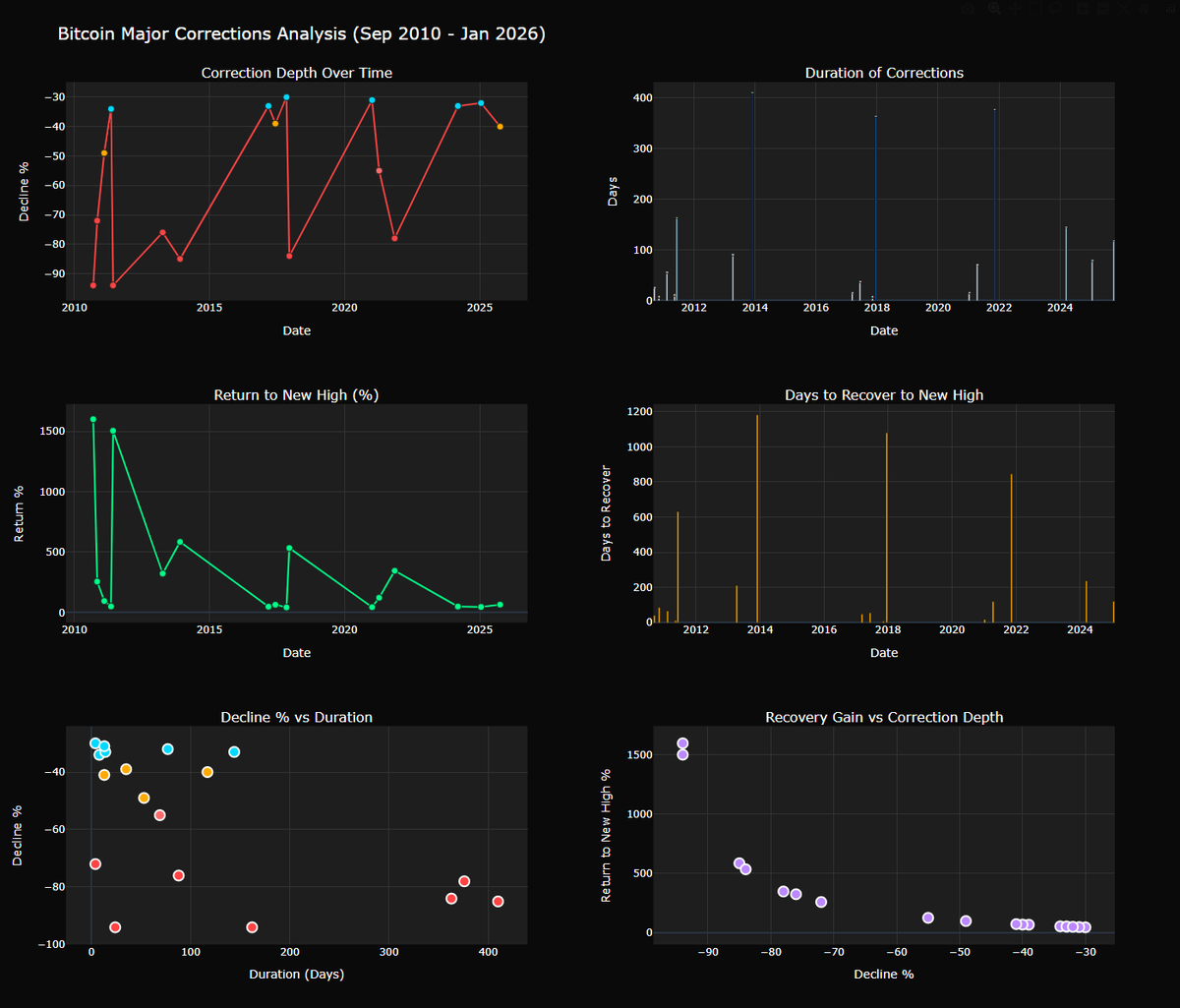Click the green point near 2014 in Return chart

click(180, 542)
